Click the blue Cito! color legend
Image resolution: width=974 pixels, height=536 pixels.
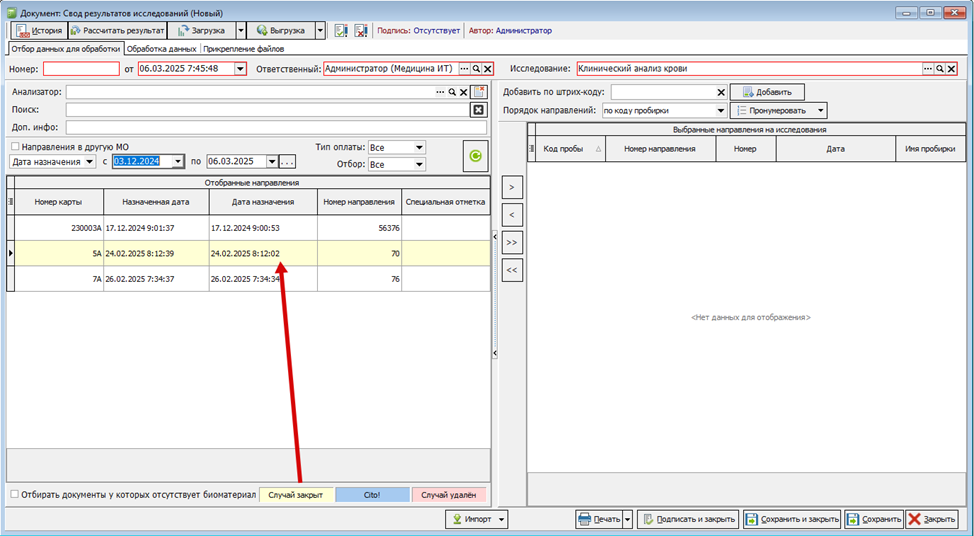click(372, 494)
